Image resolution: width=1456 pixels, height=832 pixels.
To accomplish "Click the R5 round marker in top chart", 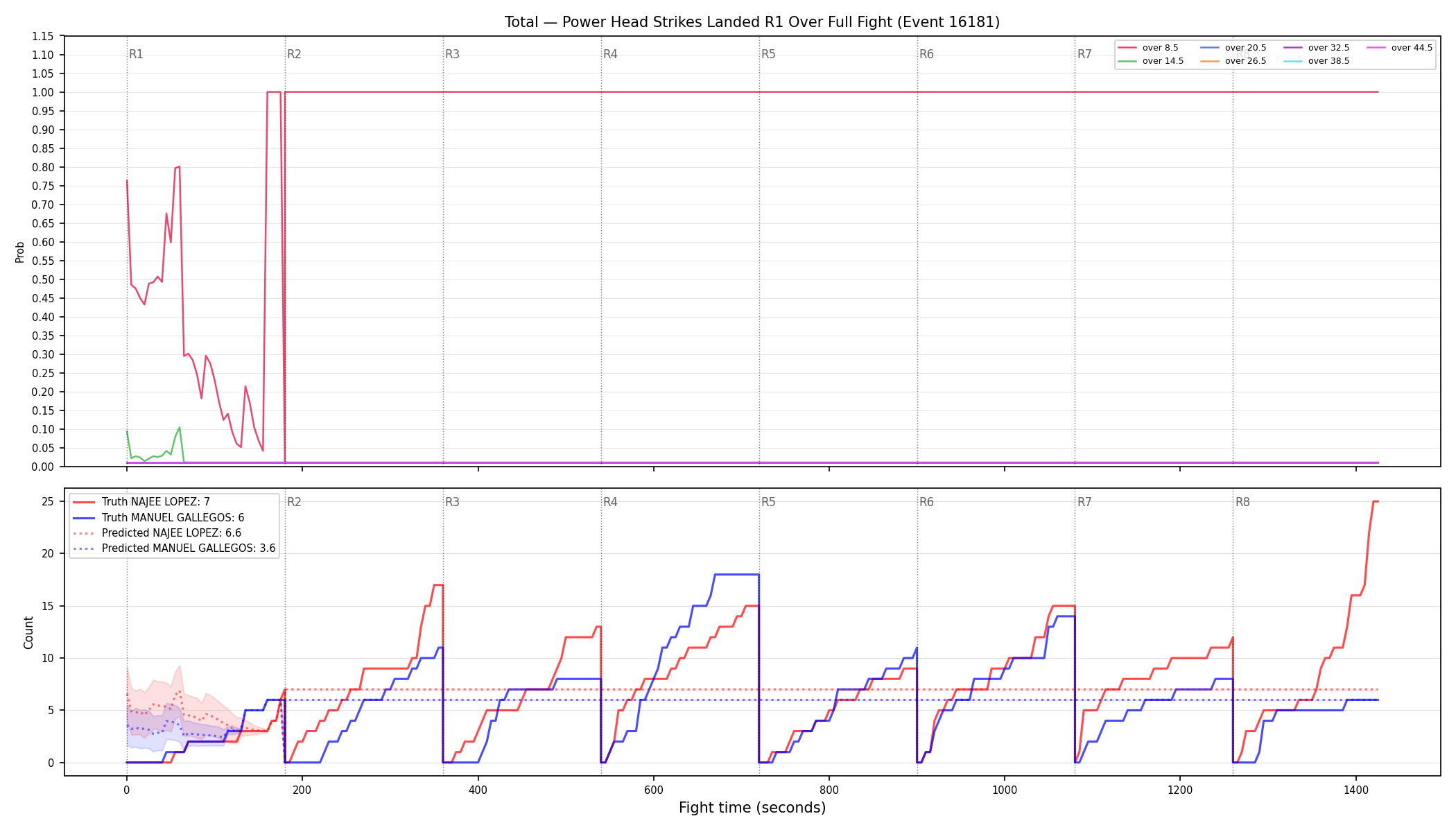I will pyautogui.click(x=768, y=54).
